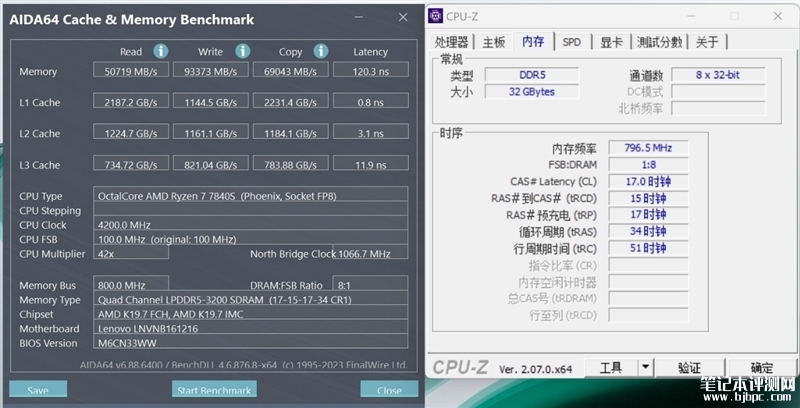Screen dimensions: 800x408
Task: Click the 大小 field showing 32 GBytes
Action: (532, 92)
